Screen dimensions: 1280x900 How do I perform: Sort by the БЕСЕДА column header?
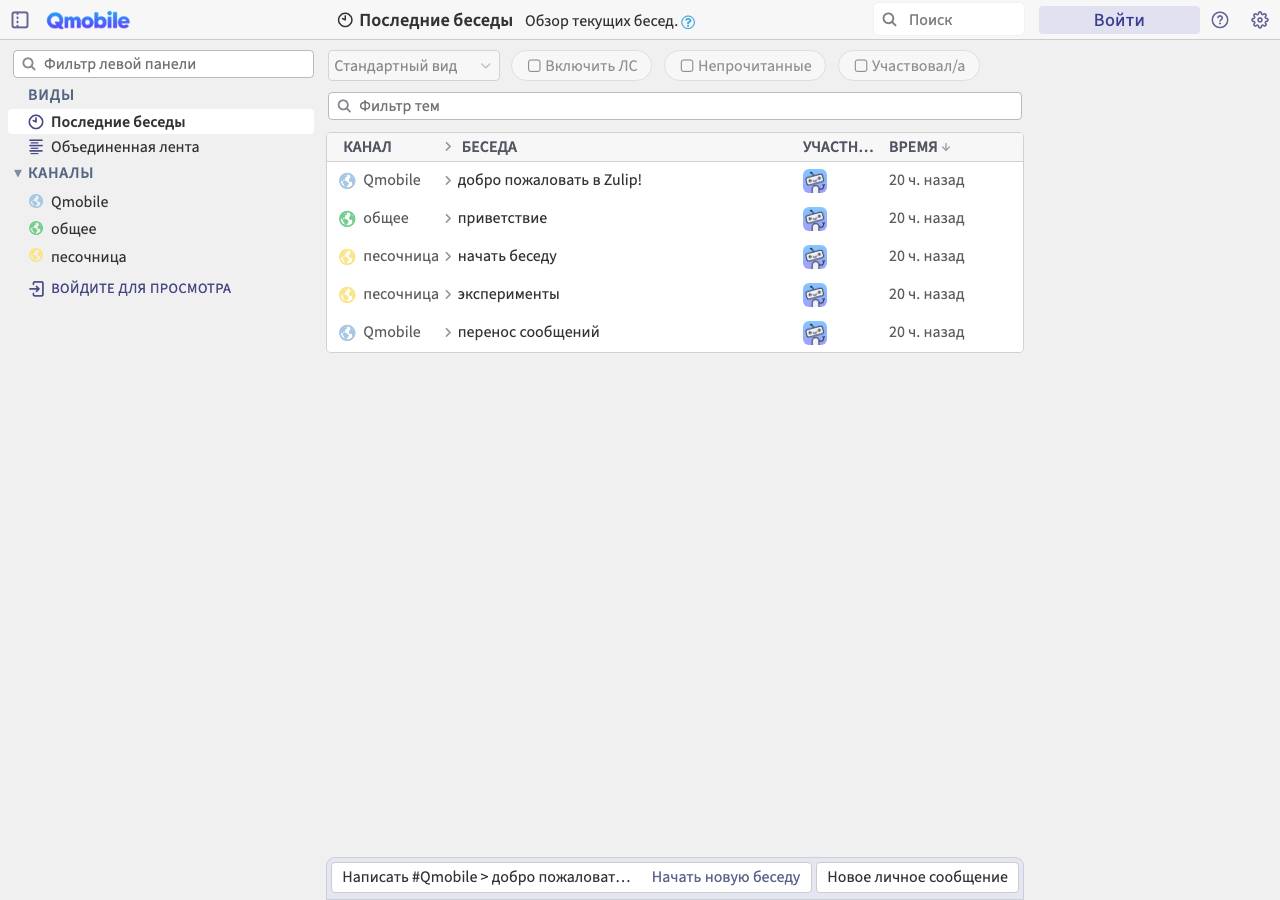pos(489,147)
